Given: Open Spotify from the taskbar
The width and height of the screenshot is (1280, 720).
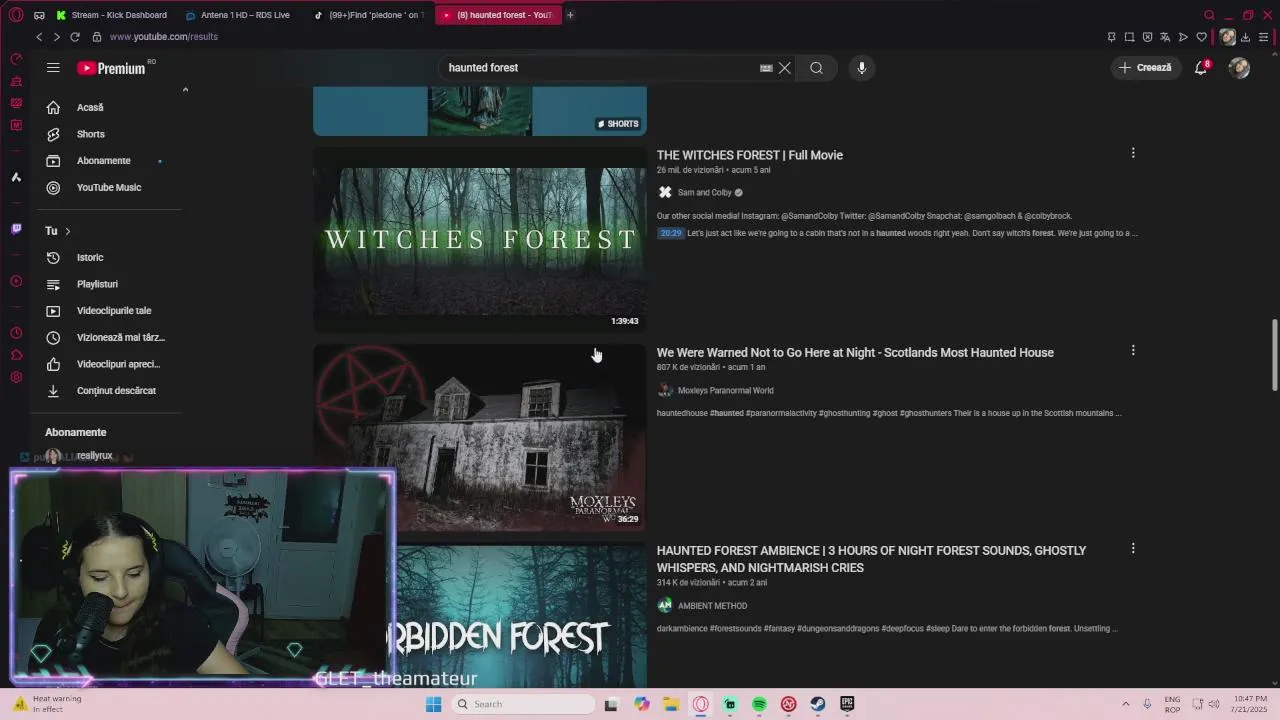Looking at the screenshot, I should pos(759,704).
